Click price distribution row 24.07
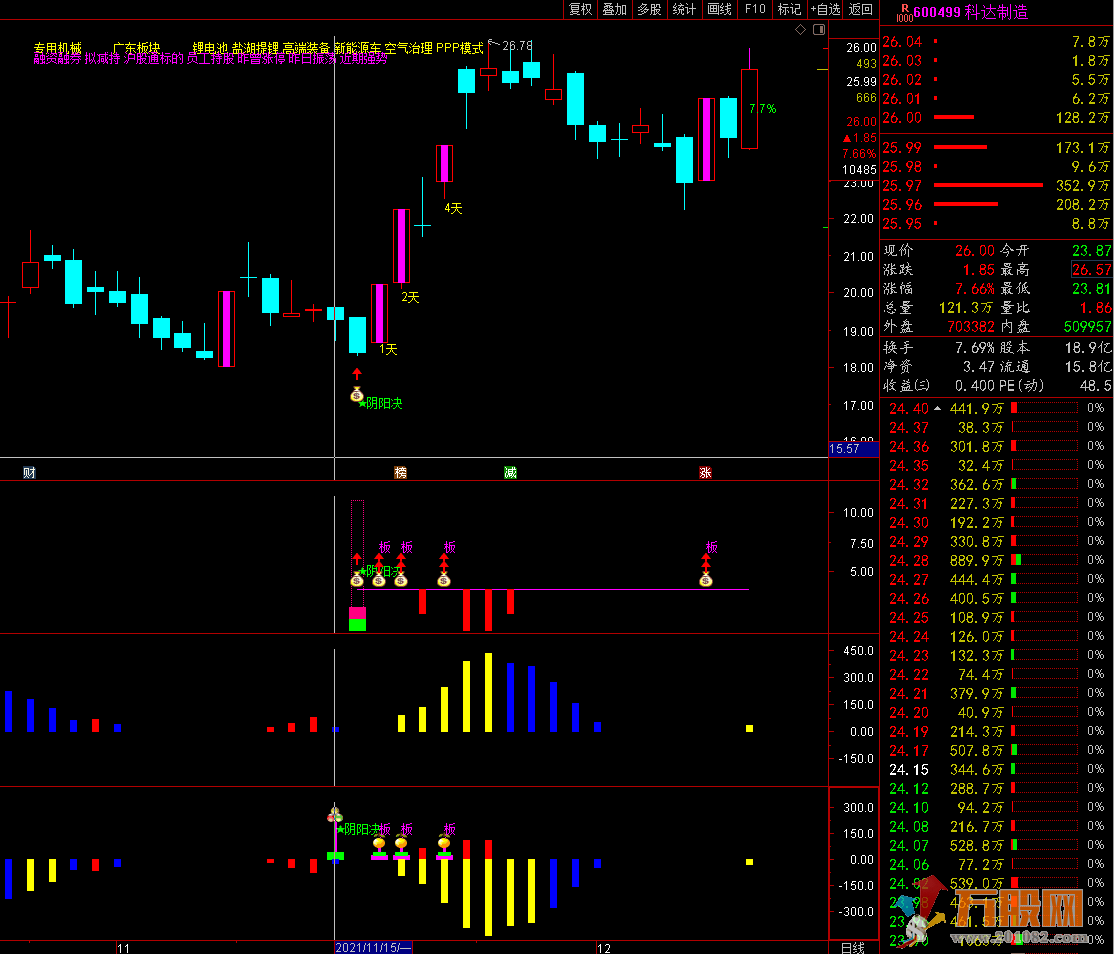1114x954 pixels. [997, 845]
